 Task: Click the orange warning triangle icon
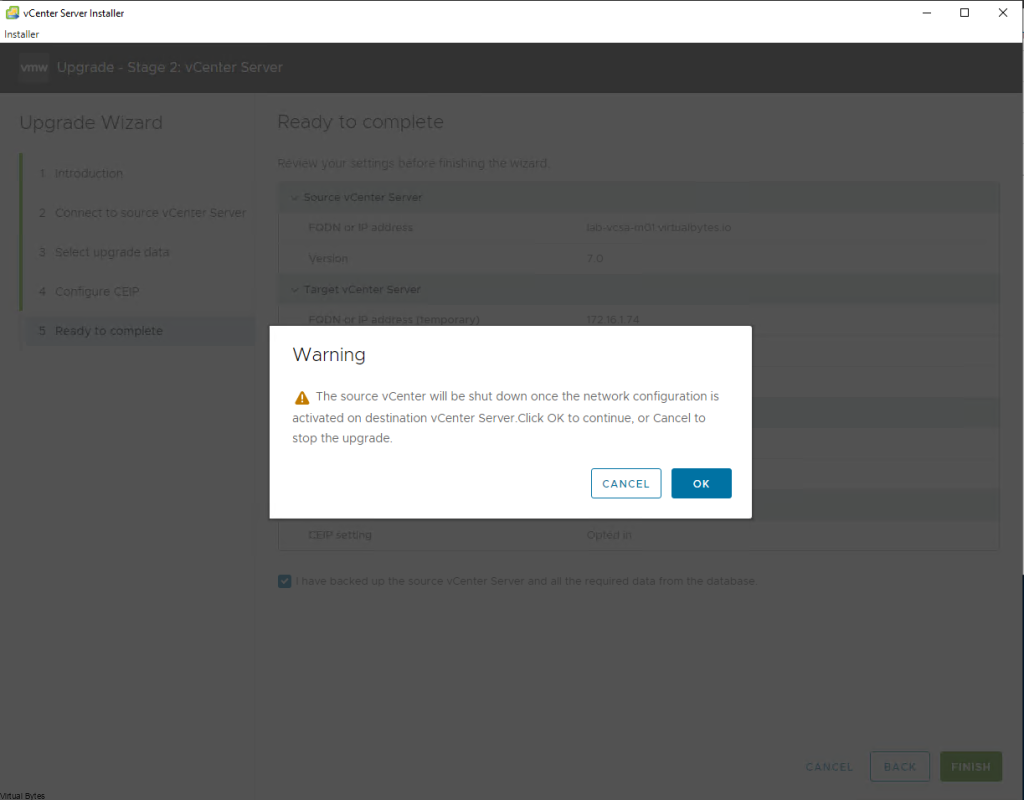[x=302, y=397]
